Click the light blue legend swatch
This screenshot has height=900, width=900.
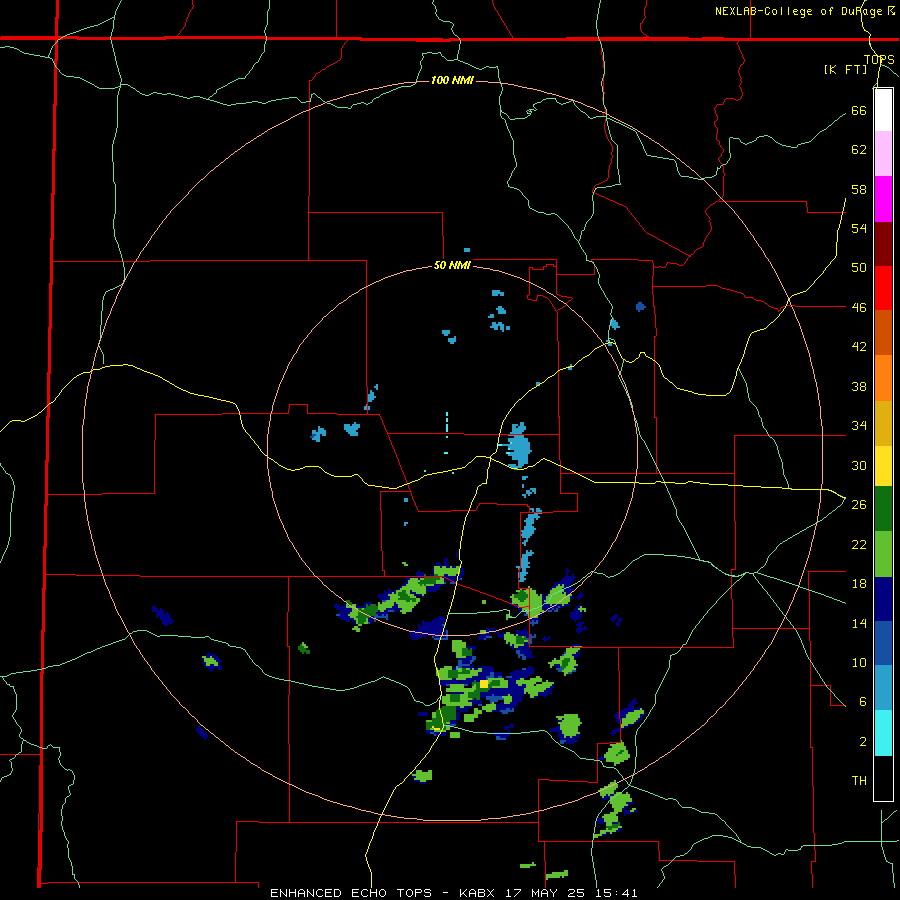[883, 688]
